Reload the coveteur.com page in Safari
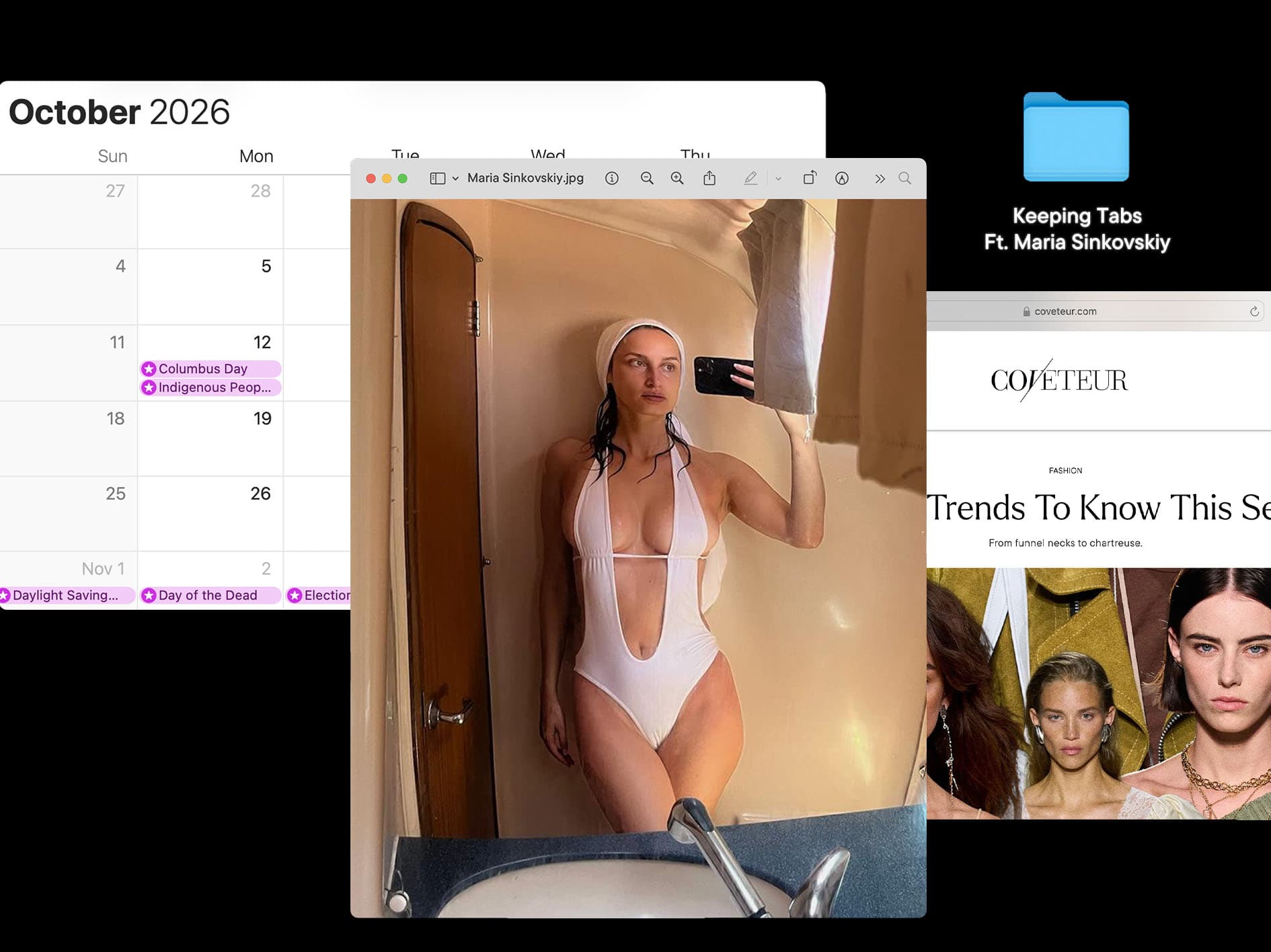This screenshot has height=952, width=1271. pos(1254,311)
